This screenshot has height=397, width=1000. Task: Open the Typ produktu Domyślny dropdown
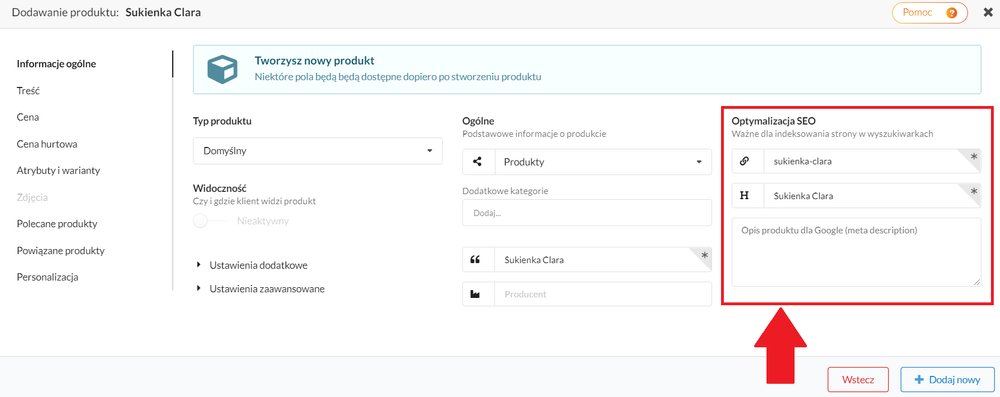[318, 151]
